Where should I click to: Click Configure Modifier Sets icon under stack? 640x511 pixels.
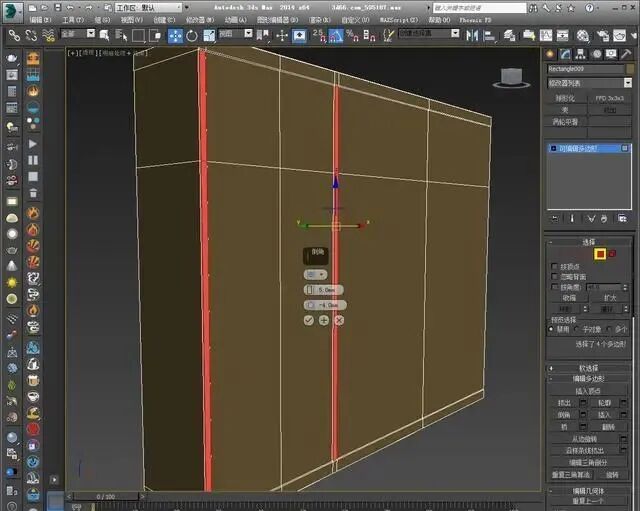622,219
